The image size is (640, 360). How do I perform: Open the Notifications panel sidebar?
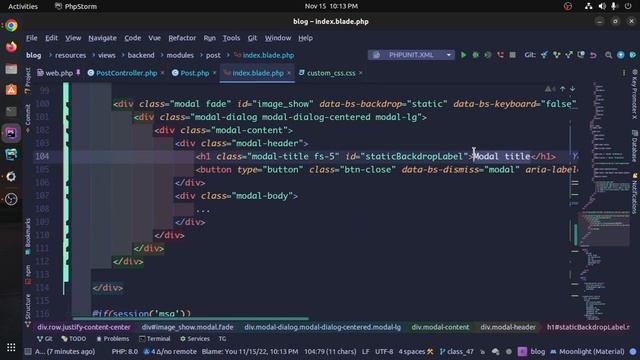[x=635, y=193]
